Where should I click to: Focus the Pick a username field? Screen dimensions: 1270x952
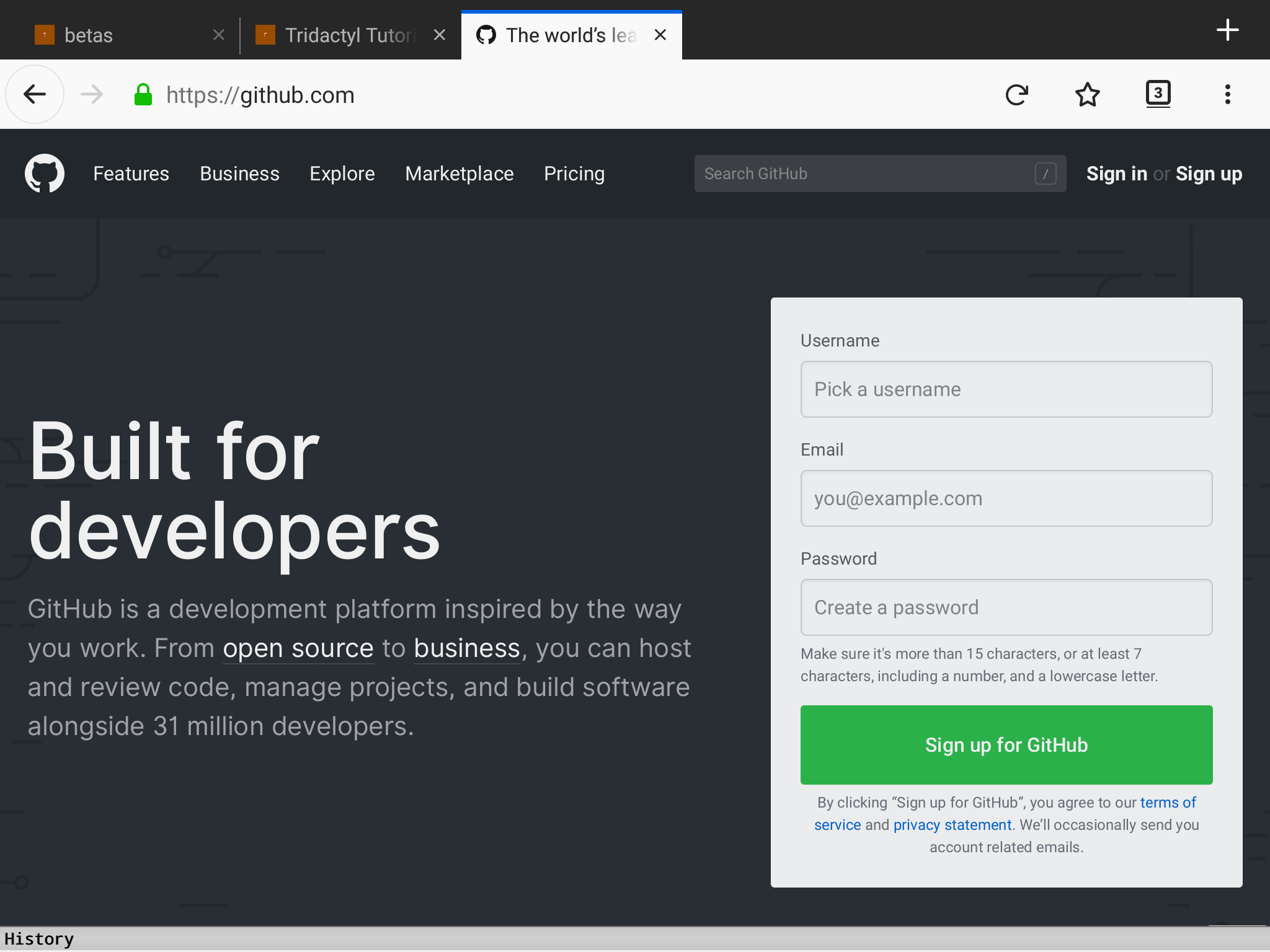tap(1006, 389)
